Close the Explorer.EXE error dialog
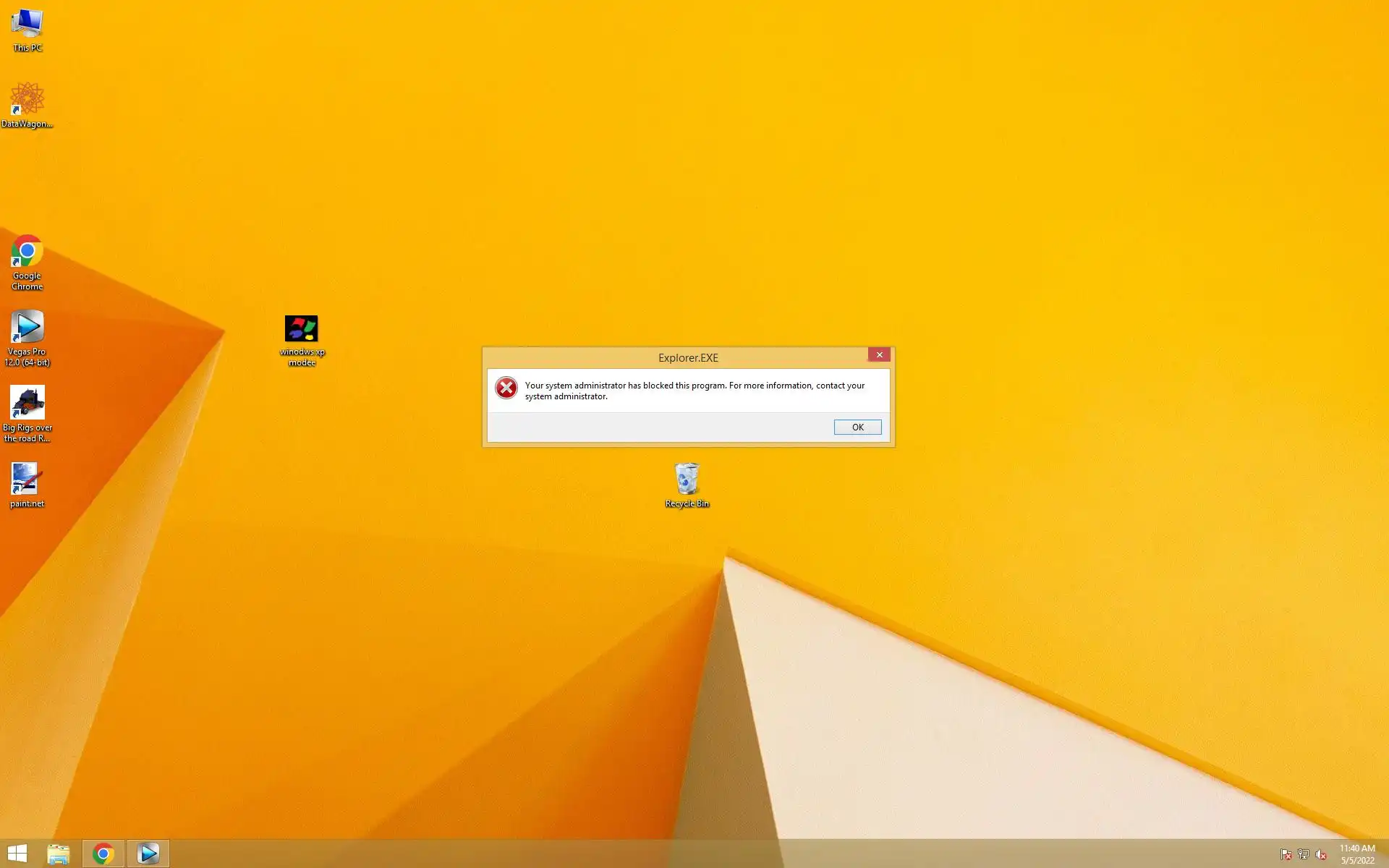Viewport: 1389px width, 868px height. 879,354
